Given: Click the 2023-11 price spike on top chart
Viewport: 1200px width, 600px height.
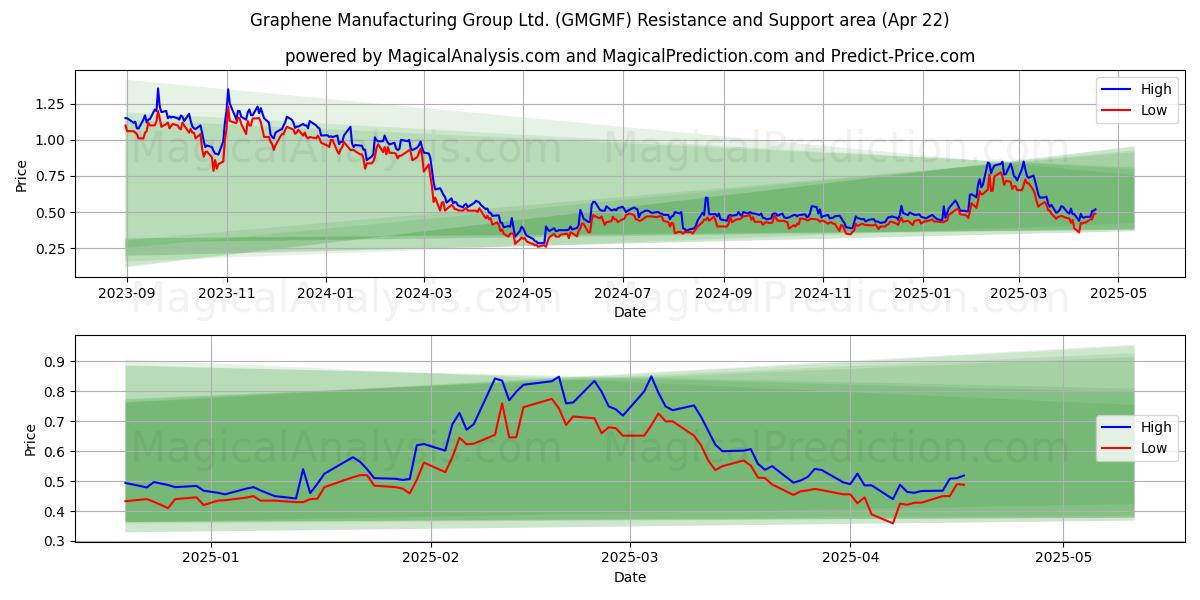Looking at the screenshot, I should [227, 89].
